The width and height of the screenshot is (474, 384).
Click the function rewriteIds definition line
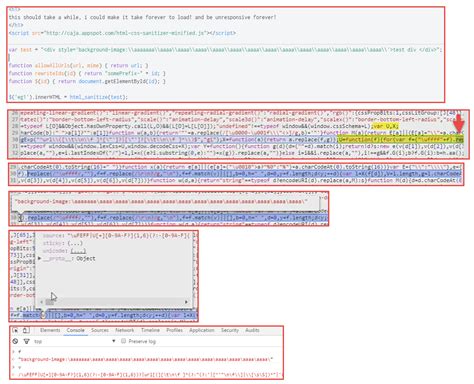click(x=87, y=73)
